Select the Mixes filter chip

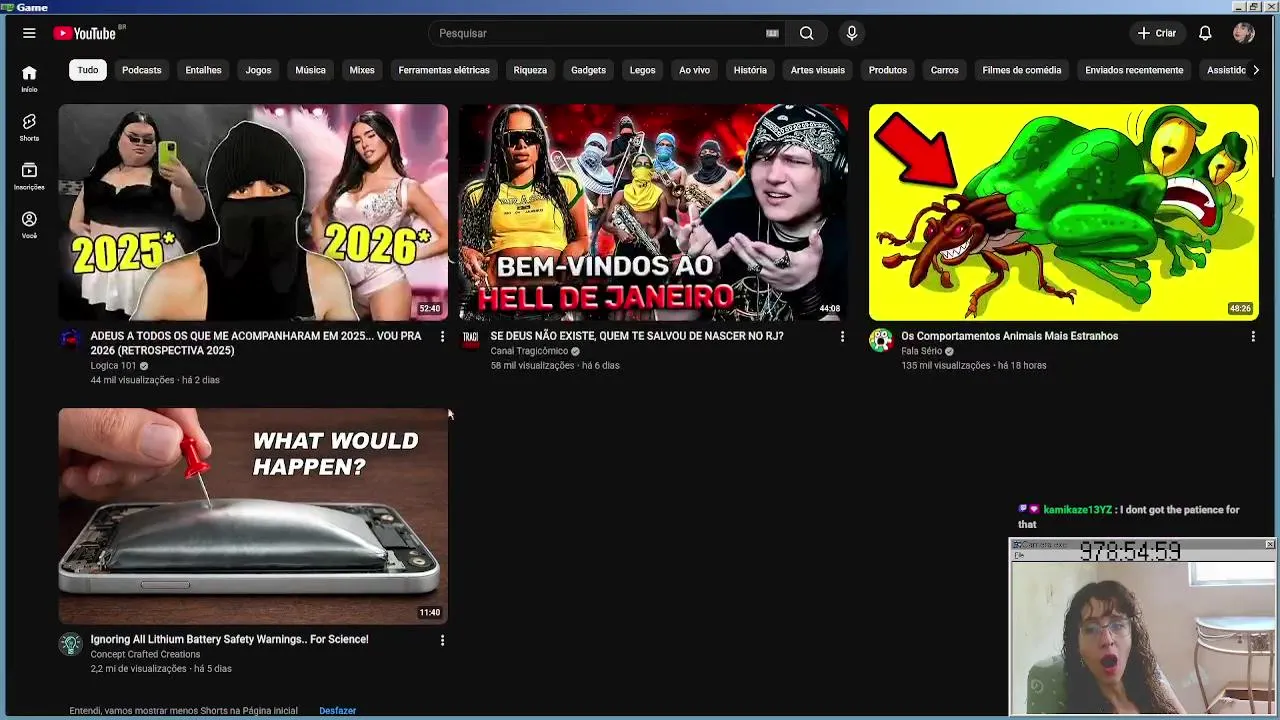pos(362,70)
